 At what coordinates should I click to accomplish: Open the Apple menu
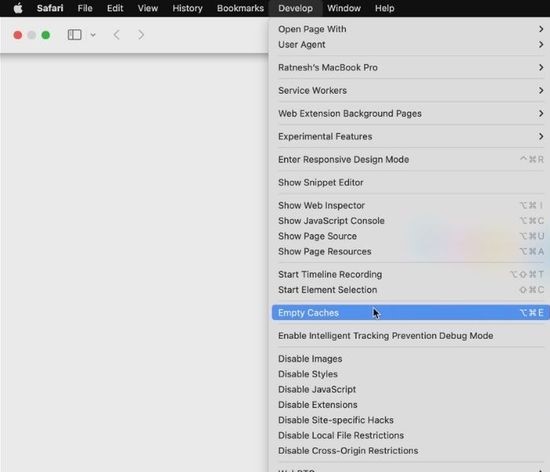coord(18,8)
